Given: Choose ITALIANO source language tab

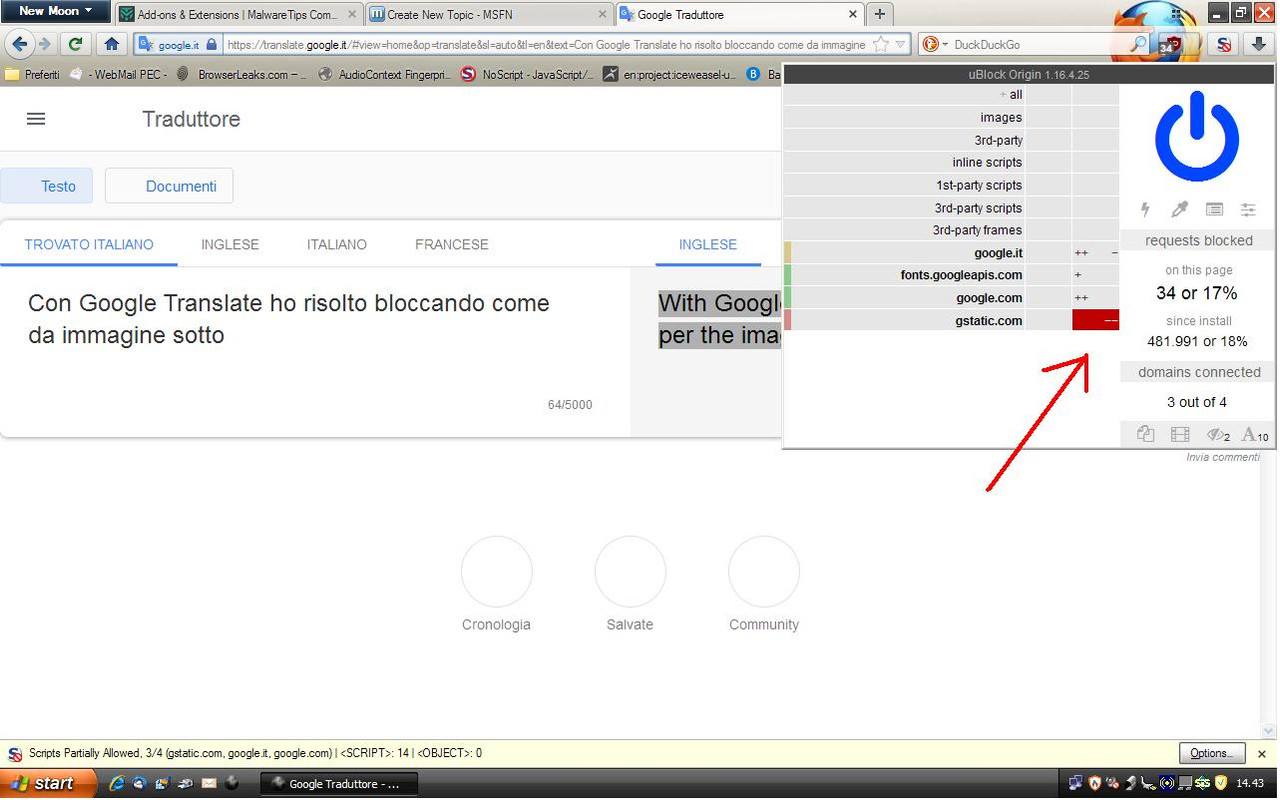Looking at the screenshot, I should point(337,245).
